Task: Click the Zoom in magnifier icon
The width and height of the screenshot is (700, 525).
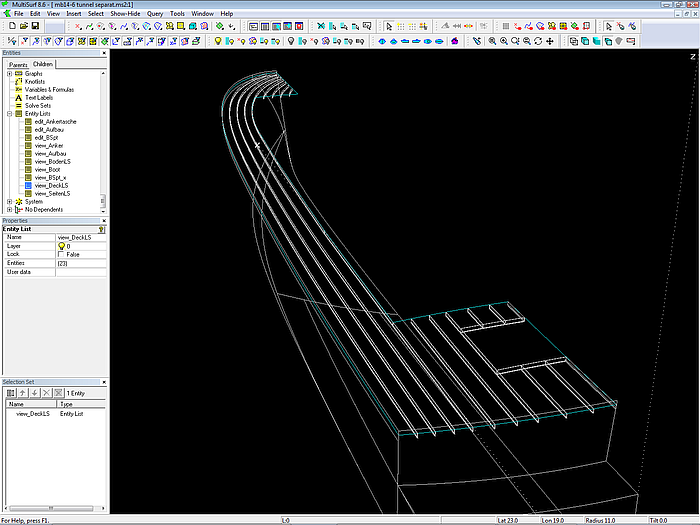Action: point(502,41)
